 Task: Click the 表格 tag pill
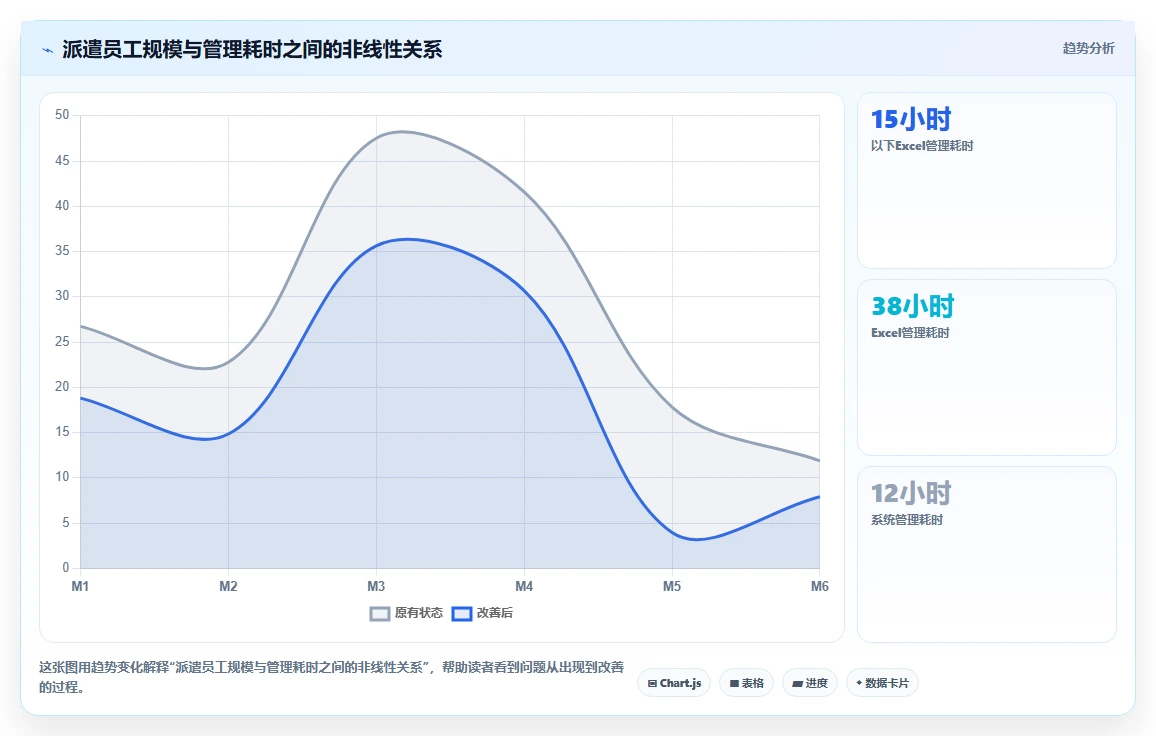pos(746,683)
